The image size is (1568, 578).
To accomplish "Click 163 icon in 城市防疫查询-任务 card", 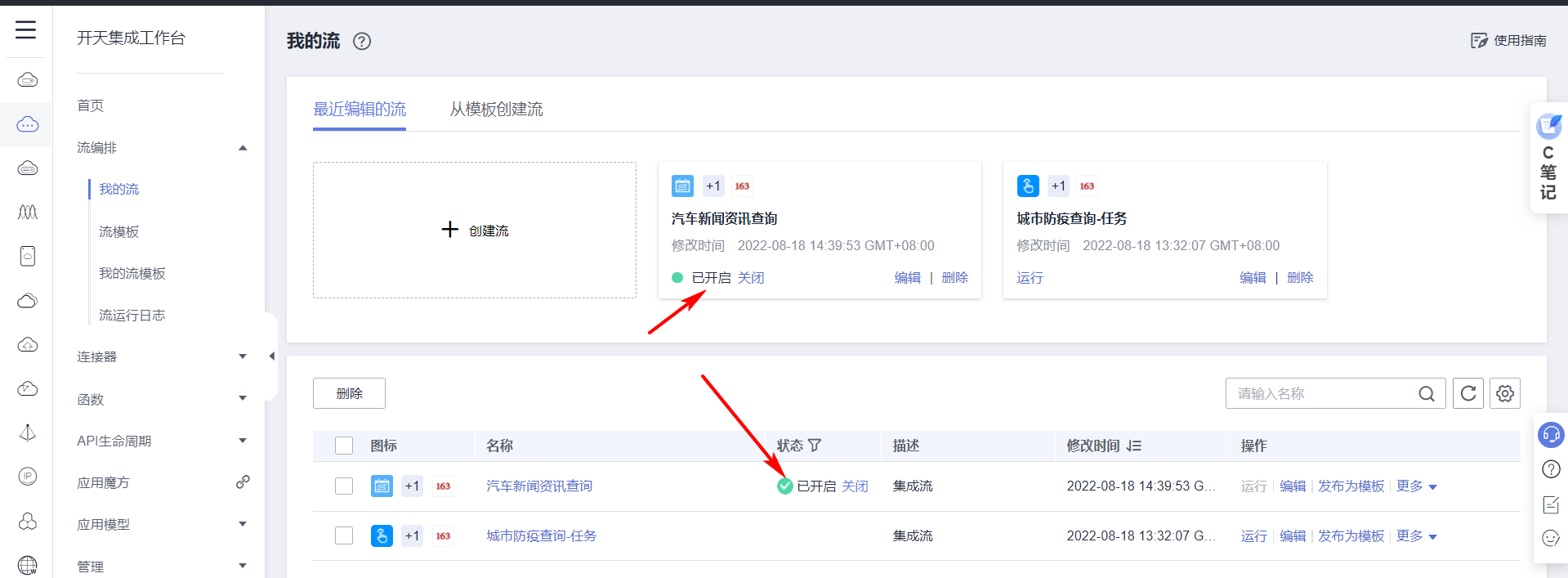I will point(1087,186).
